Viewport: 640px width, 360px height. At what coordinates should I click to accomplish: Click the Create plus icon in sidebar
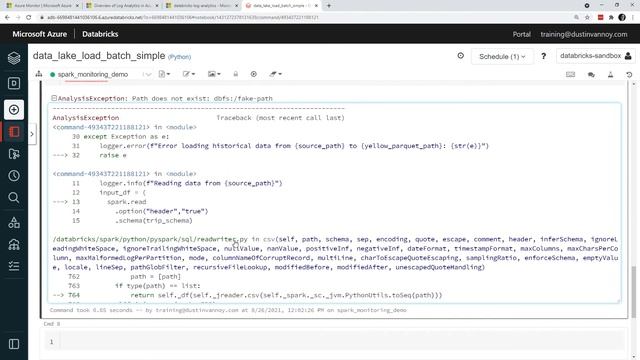point(14,109)
